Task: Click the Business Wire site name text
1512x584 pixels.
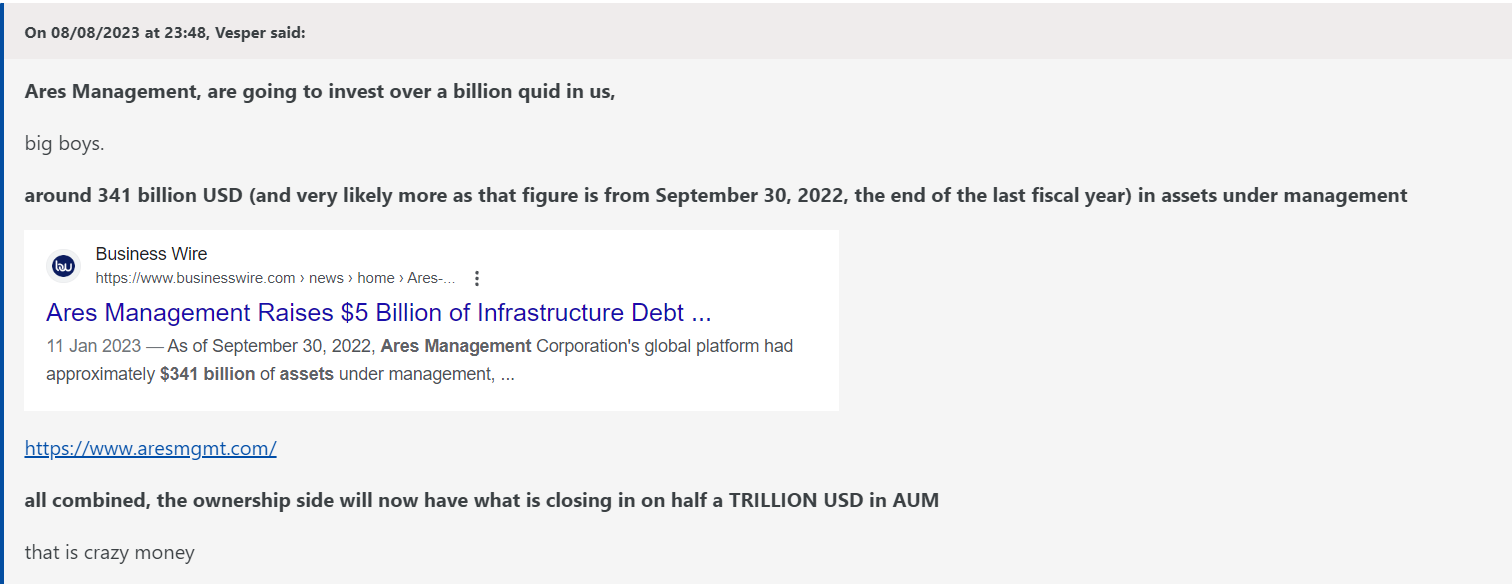Action: (x=151, y=254)
